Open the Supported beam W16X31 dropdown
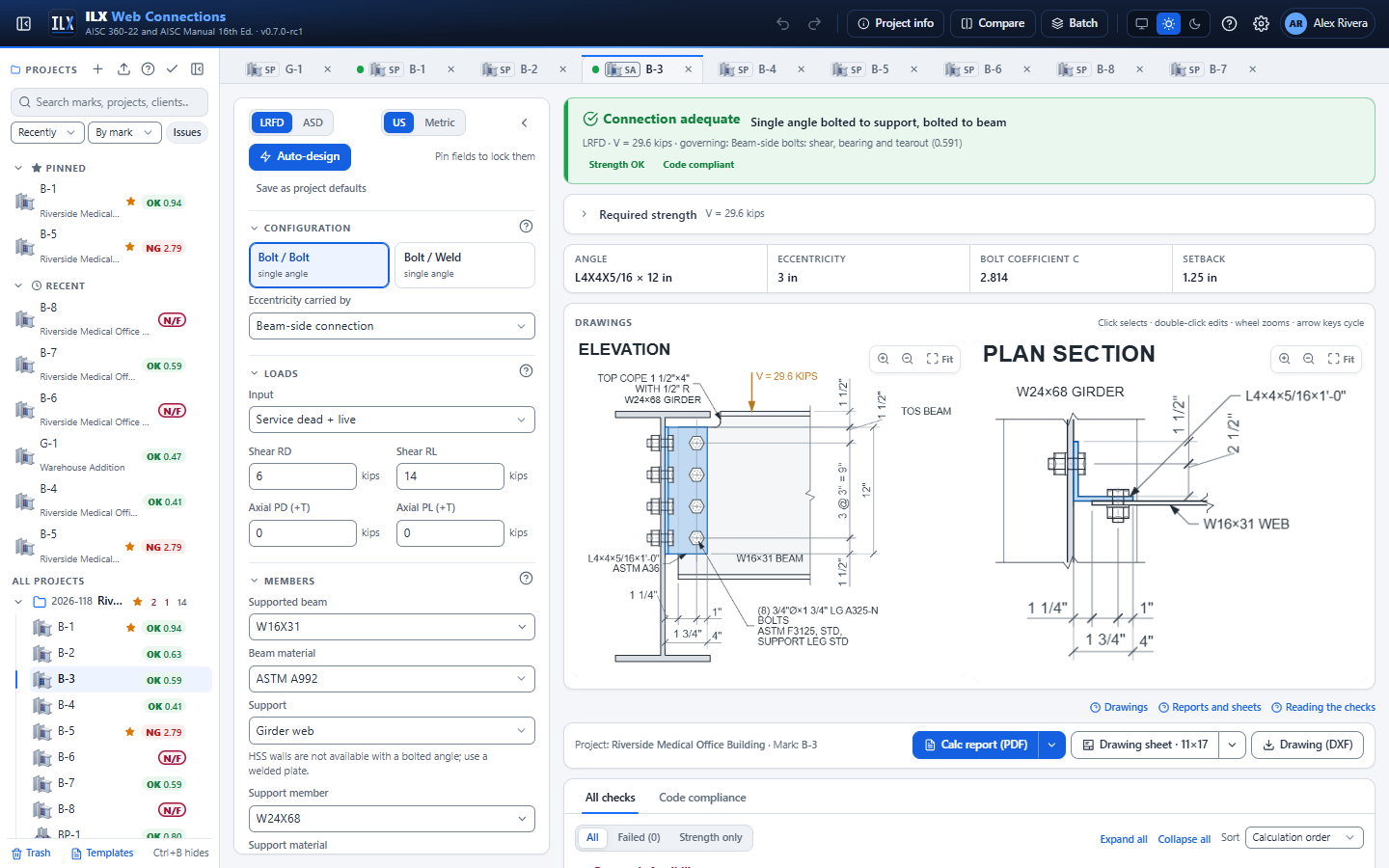The width and height of the screenshot is (1389, 868). 392,627
